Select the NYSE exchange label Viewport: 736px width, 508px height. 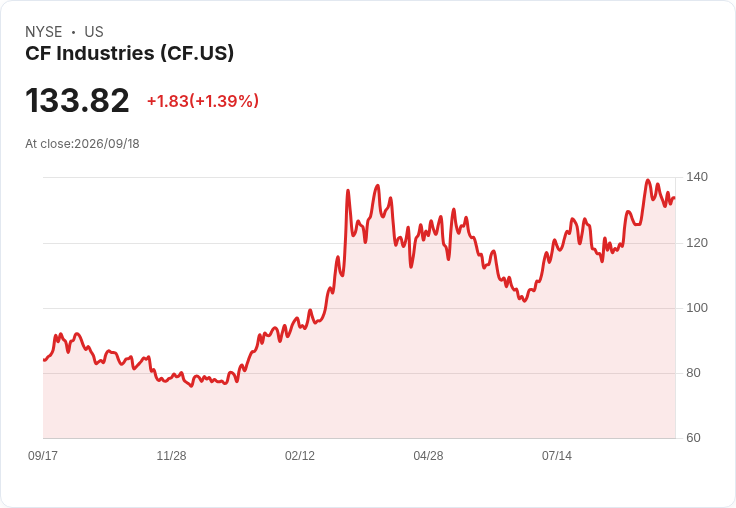tap(44, 32)
